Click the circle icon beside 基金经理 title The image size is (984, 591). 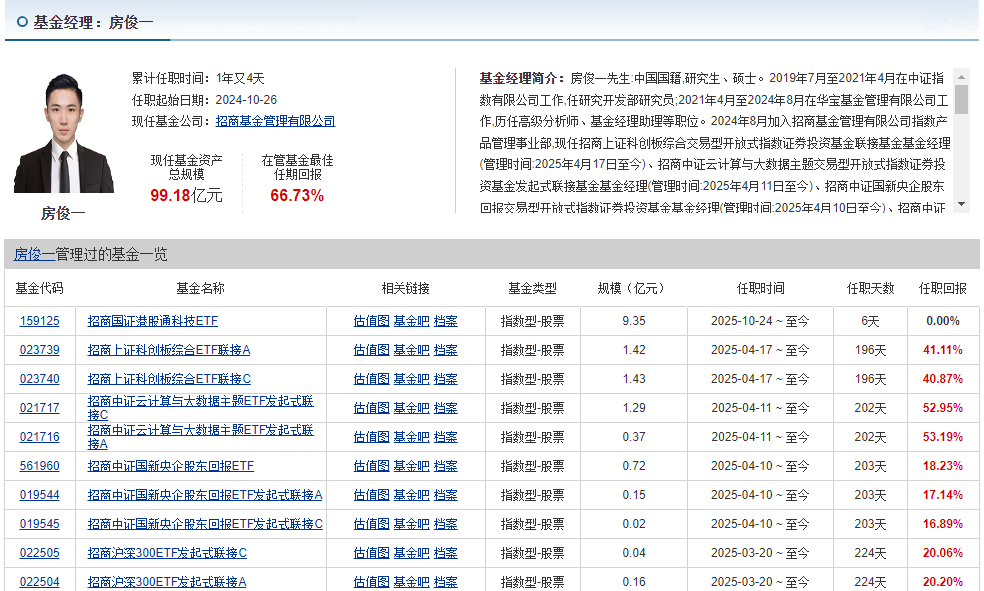click(x=23, y=22)
